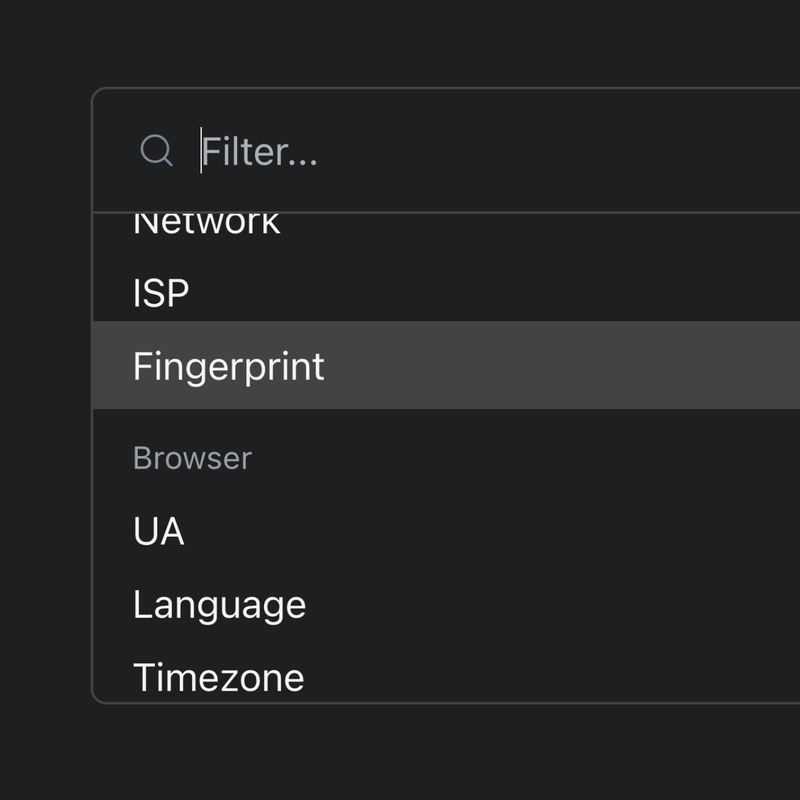Select Timezone at the list bottom
Screen dimensions: 800x800
point(446,677)
